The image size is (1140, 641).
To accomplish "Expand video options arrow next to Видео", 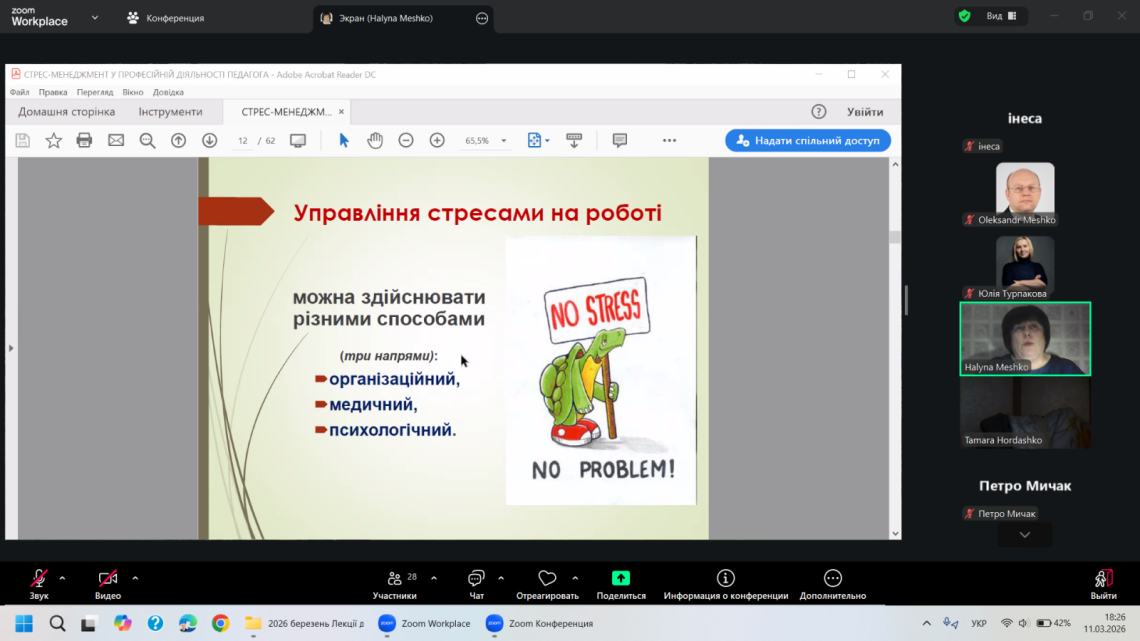I will coord(135,578).
